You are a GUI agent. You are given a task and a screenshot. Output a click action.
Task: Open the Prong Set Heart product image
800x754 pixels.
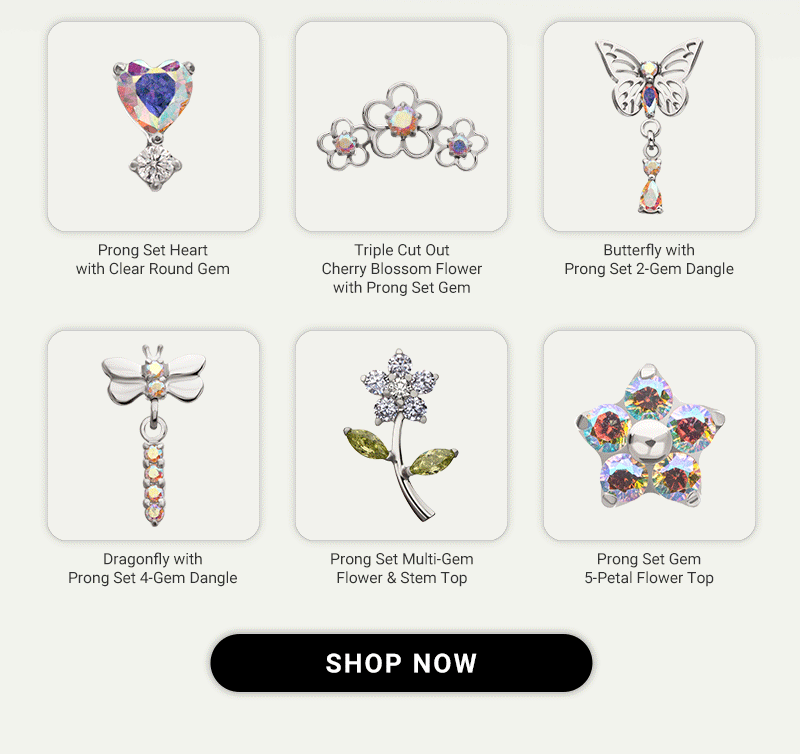coord(154,126)
